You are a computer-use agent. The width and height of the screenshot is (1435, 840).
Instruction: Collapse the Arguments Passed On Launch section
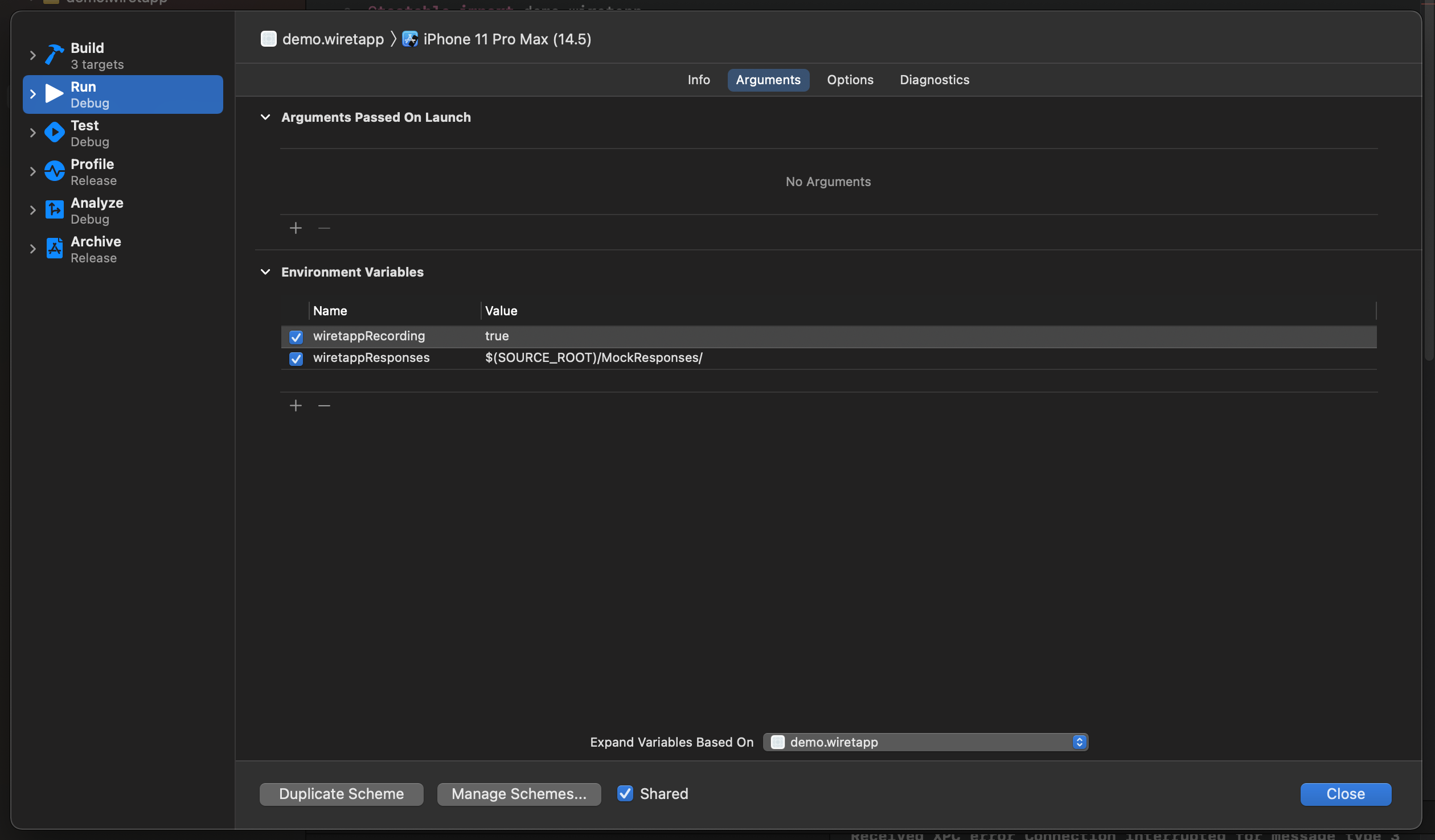[x=265, y=117]
